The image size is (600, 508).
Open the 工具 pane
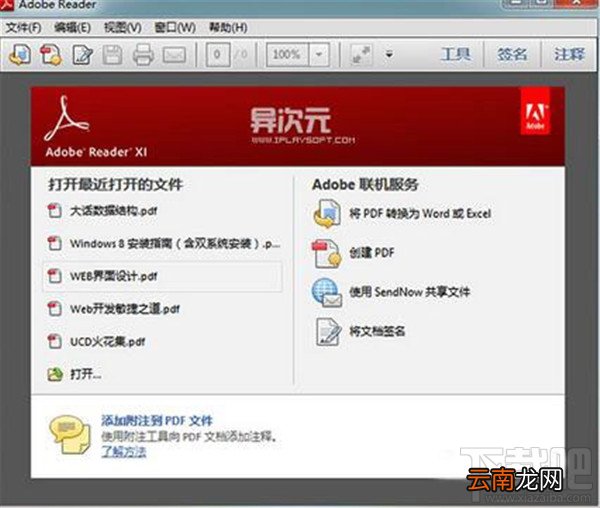click(455, 54)
